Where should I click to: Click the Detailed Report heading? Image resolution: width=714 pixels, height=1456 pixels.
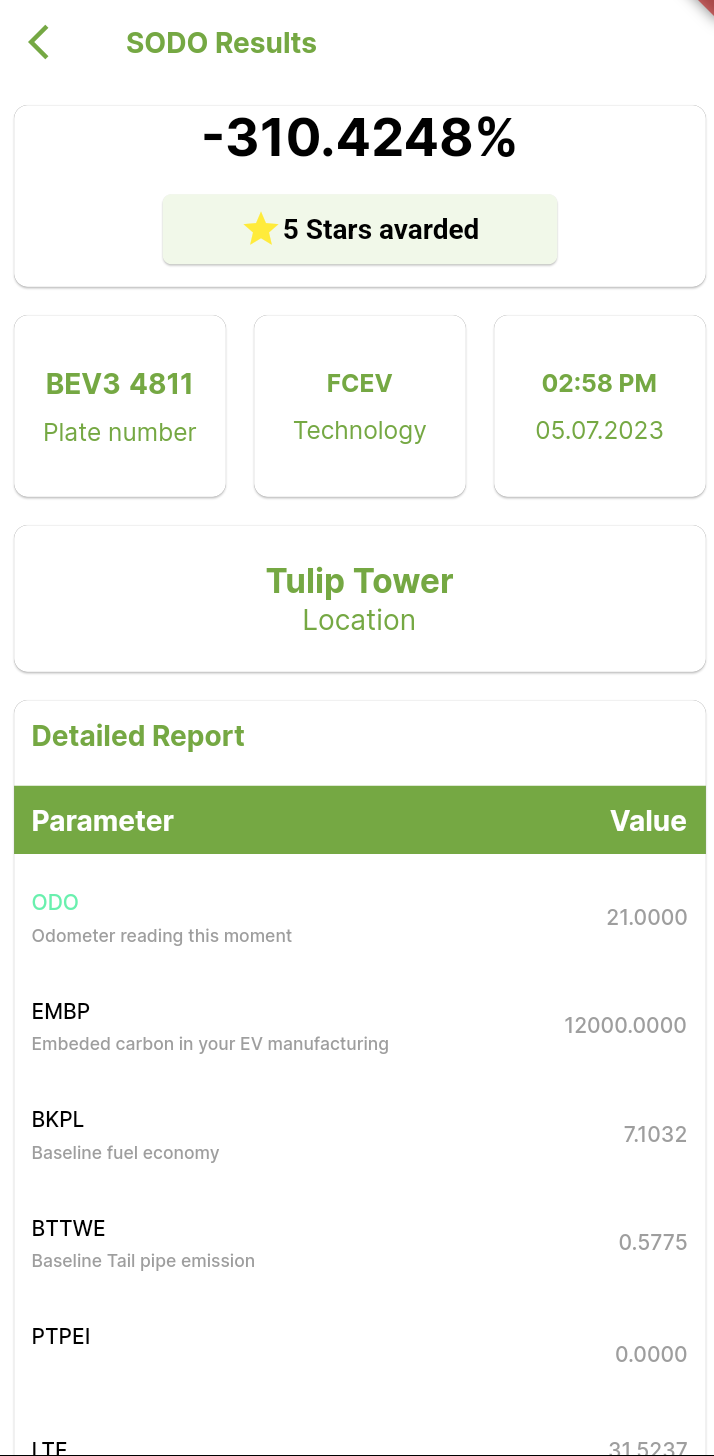coord(138,736)
